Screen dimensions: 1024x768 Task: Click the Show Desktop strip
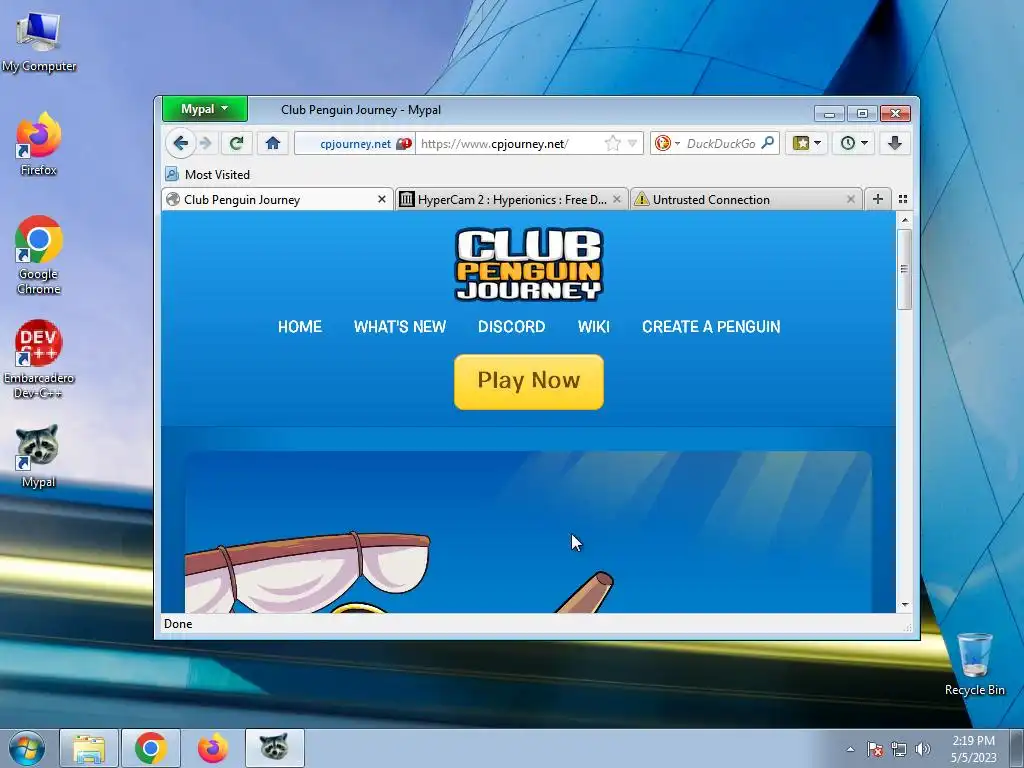[1017, 748]
